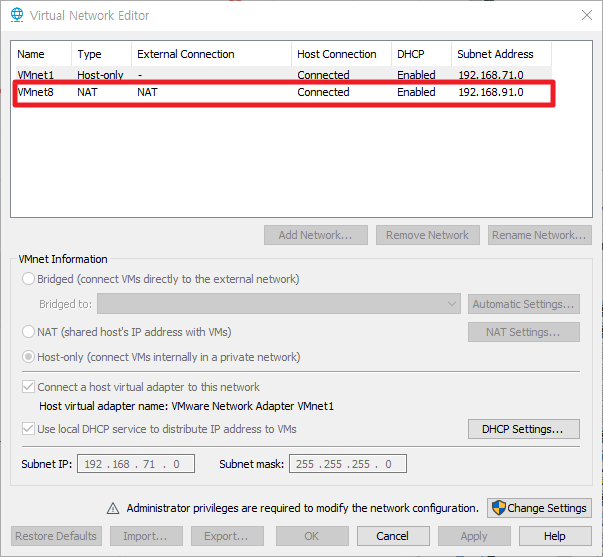Toggle Use local DHCP service checkbox
This screenshot has height=557, width=603.
[28, 429]
